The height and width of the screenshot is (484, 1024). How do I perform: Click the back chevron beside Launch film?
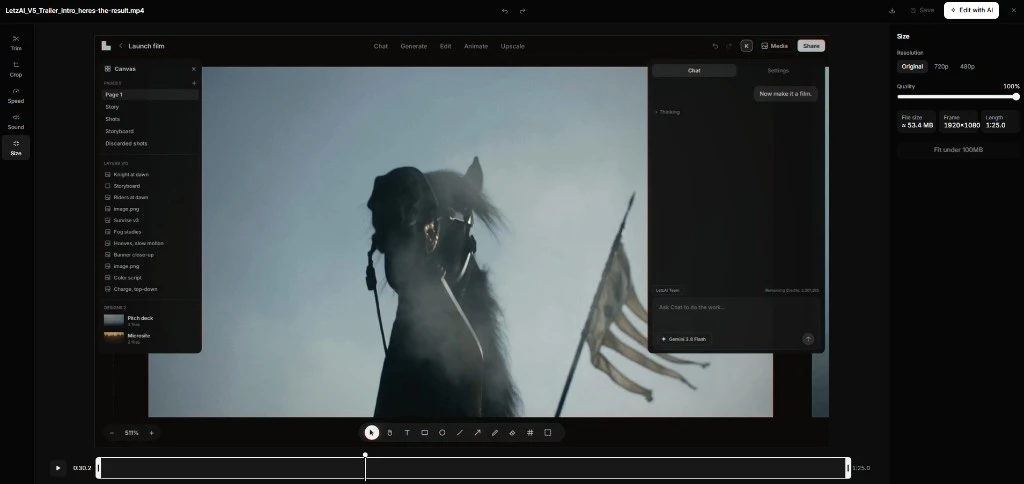(x=121, y=46)
